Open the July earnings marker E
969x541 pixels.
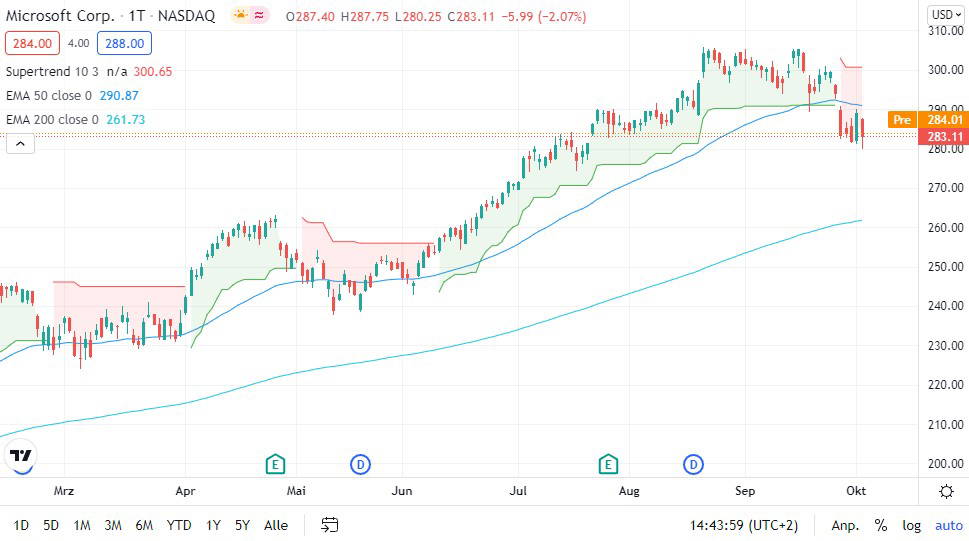point(608,464)
